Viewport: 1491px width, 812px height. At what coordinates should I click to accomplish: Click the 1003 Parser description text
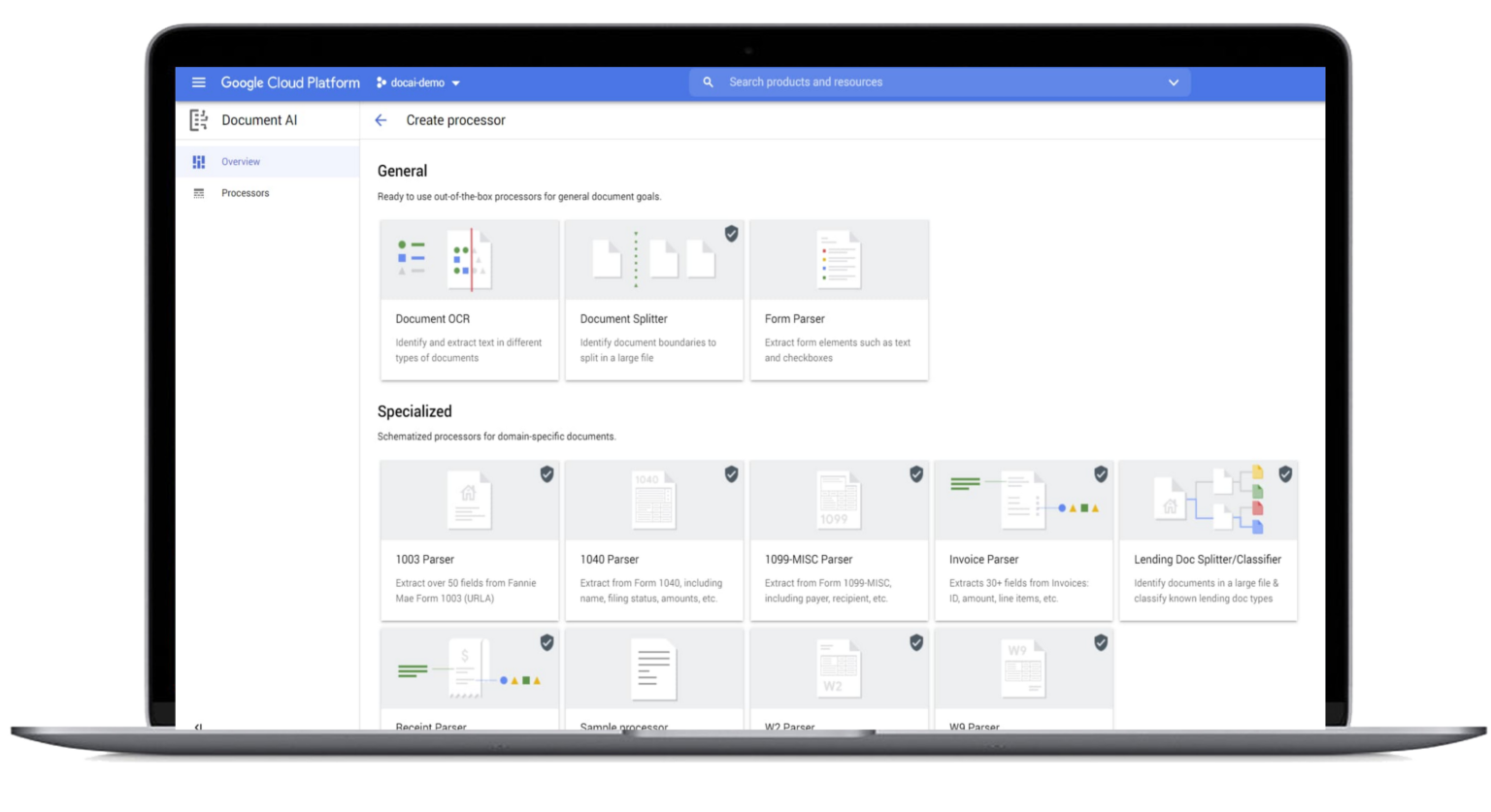point(466,591)
